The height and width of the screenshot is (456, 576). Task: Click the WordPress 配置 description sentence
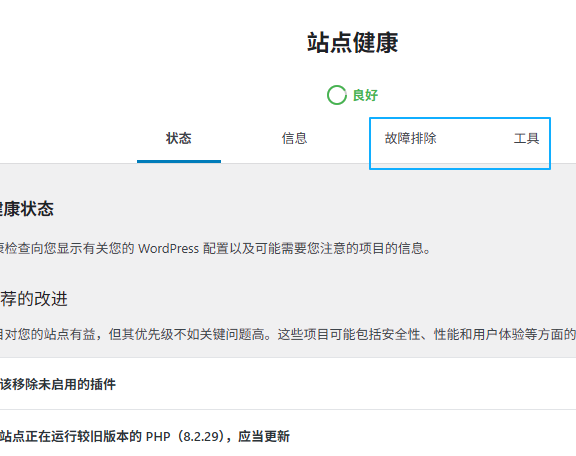tap(215, 249)
